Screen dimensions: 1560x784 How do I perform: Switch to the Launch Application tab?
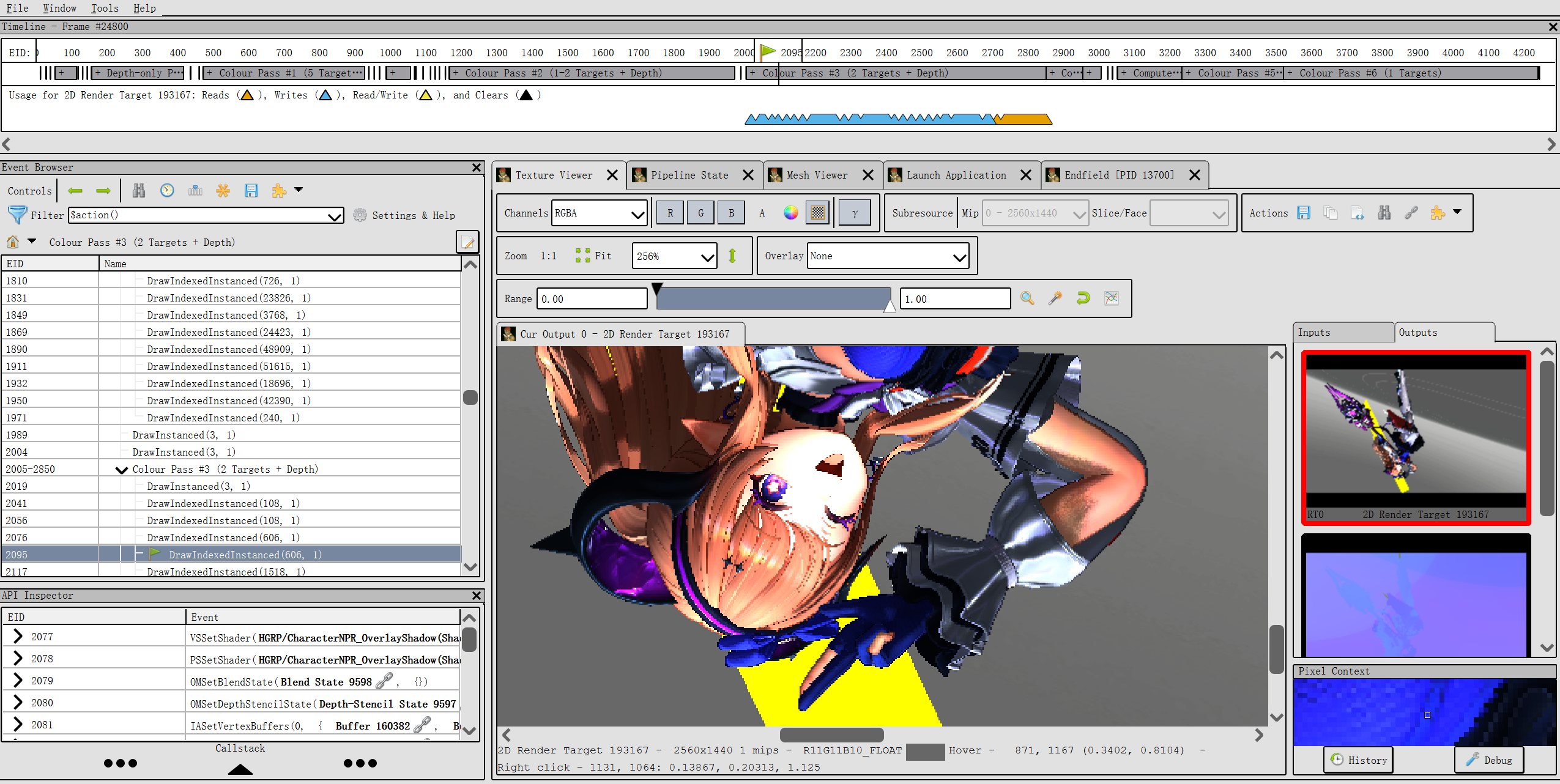click(x=956, y=175)
